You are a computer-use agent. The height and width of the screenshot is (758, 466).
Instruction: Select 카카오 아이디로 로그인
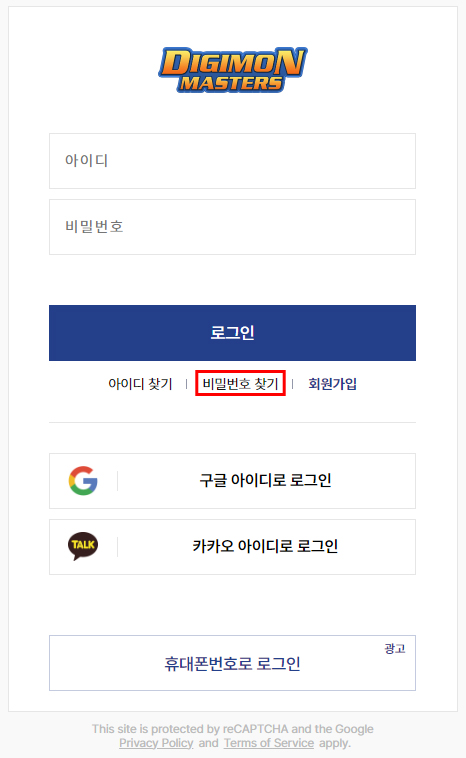[233, 547]
